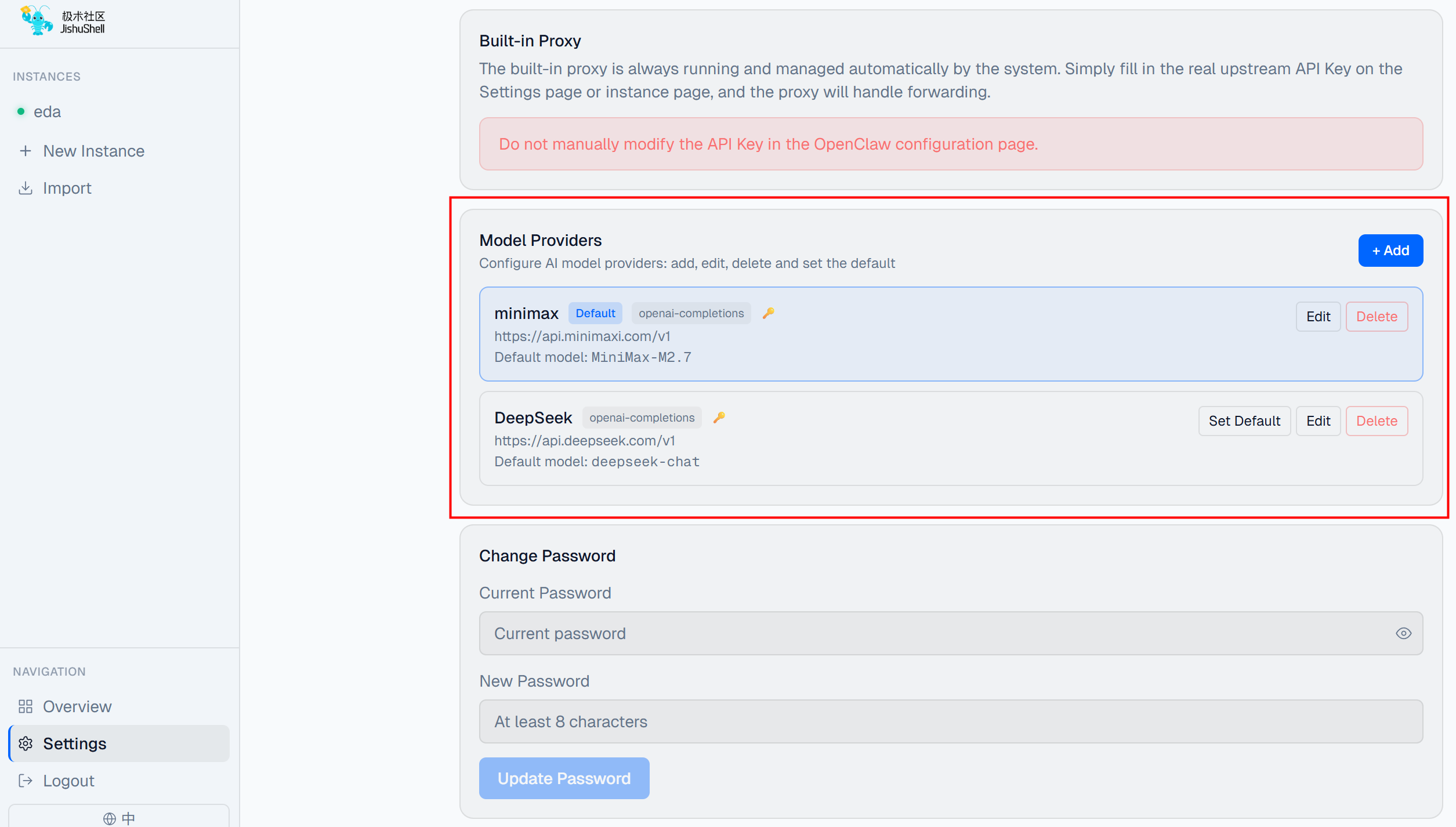Image resolution: width=1456 pixels, height=827 pixels.
Task: Click the Import download icon
Action: (x=26, y=188)
